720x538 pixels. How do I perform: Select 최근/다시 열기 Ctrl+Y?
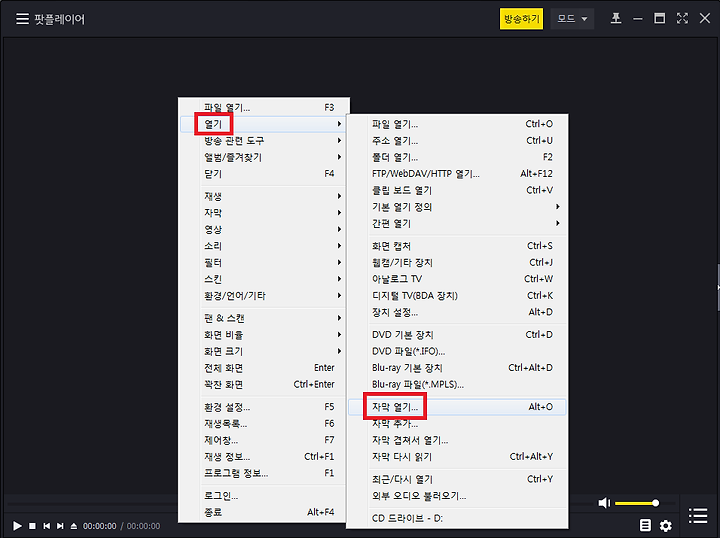tap(457, 479)
